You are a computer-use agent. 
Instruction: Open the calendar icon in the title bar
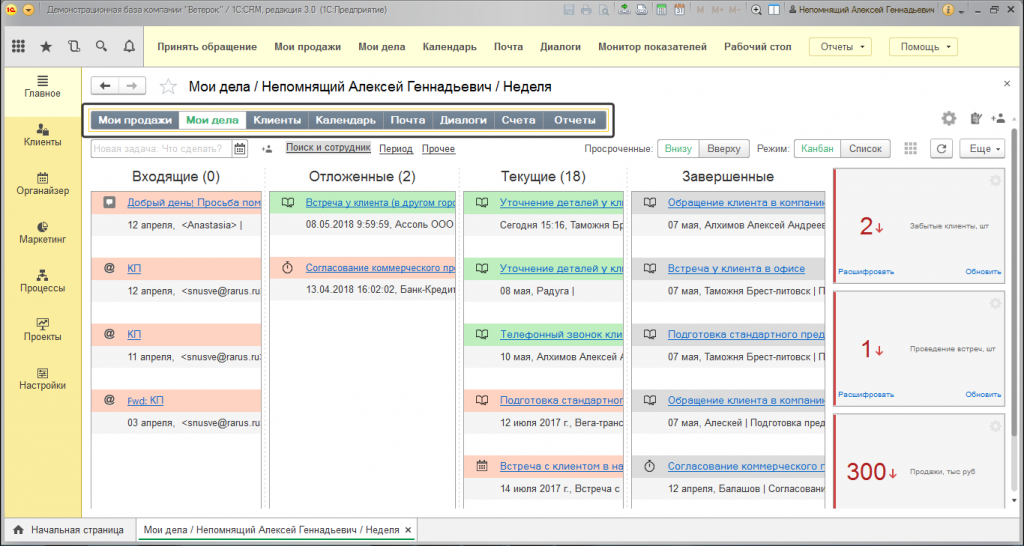[x=679, y=10]
